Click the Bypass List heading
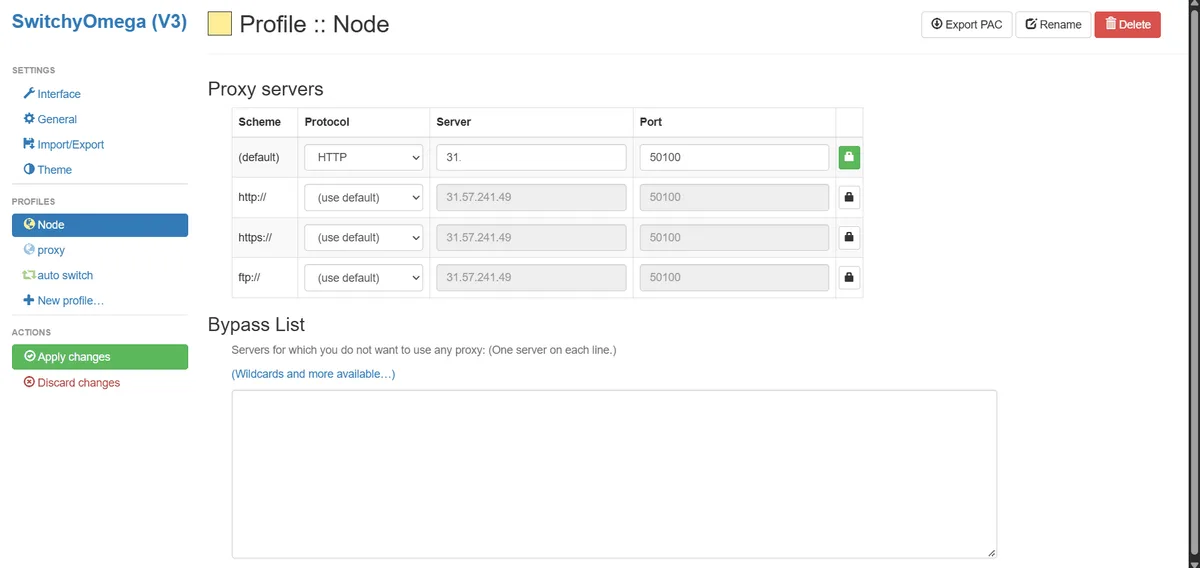 (256, 325)
